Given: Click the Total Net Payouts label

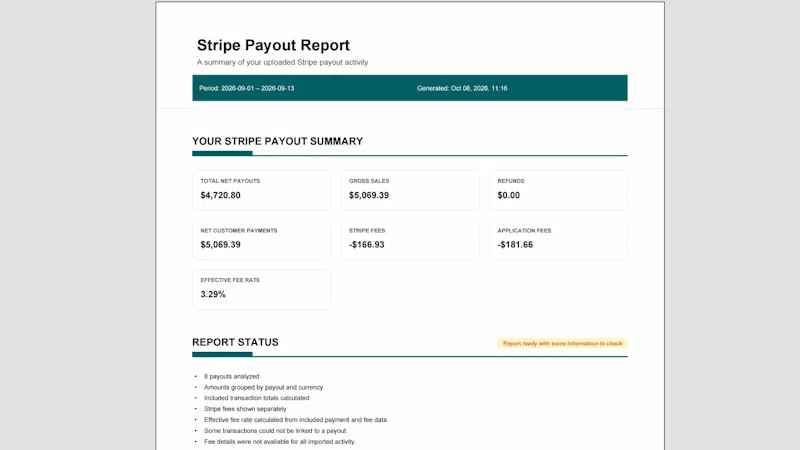Looking at the screenshot, I should tap(230, 181).
